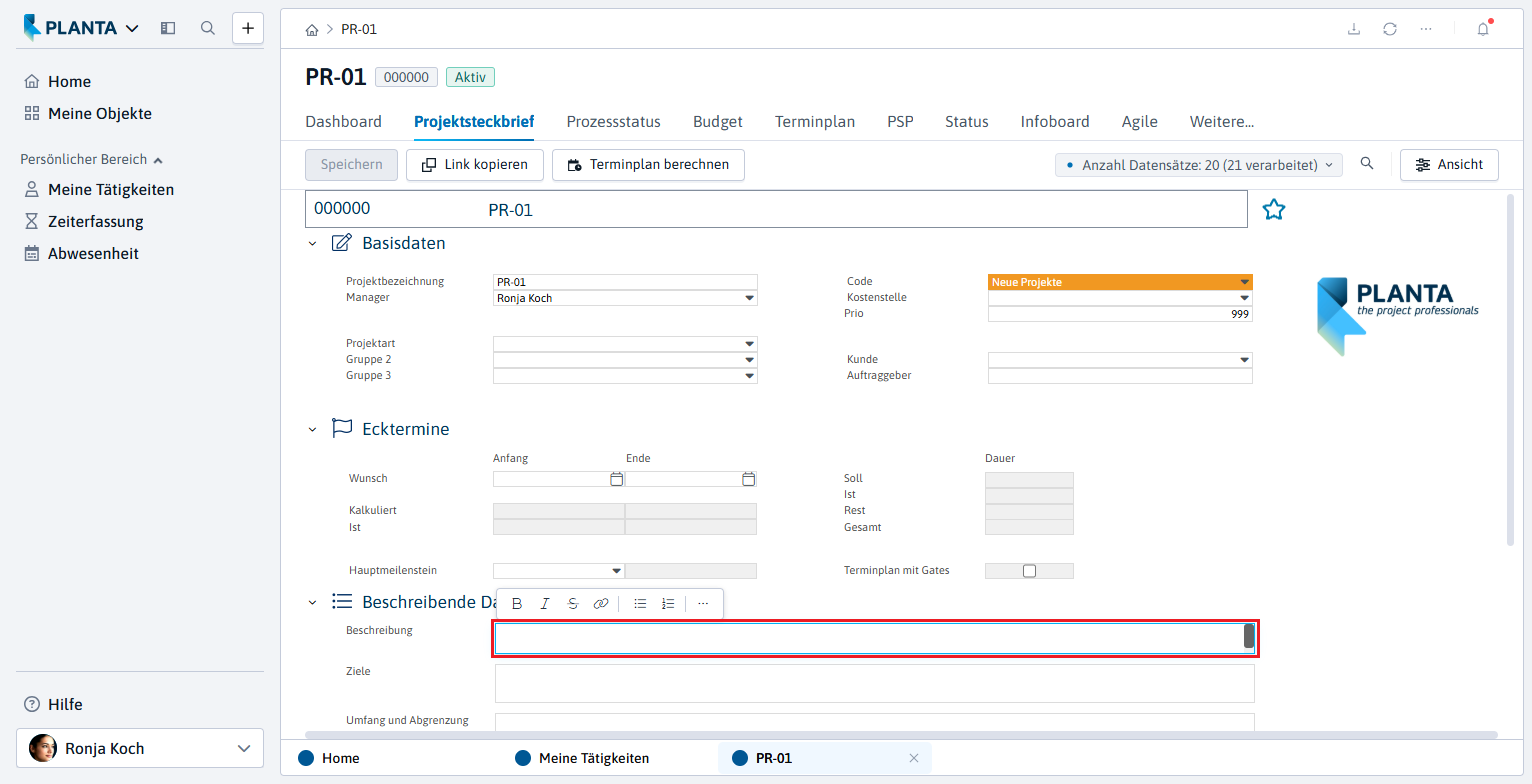Insert link using chain icon
The image size is (1532, 784).
(x=601, y=604)
